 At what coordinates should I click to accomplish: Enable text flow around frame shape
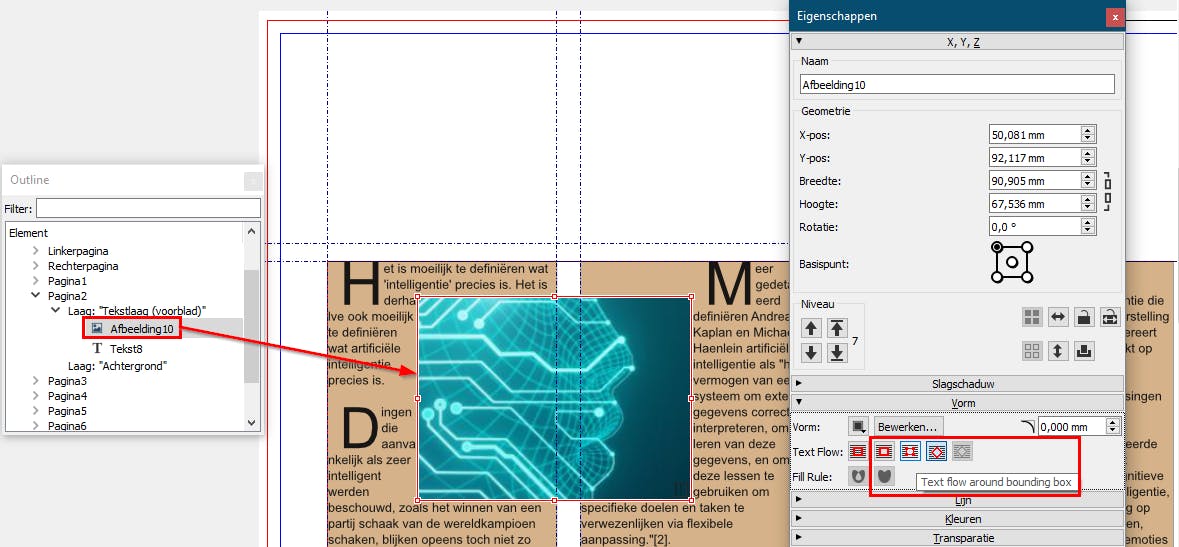(884, 451)
